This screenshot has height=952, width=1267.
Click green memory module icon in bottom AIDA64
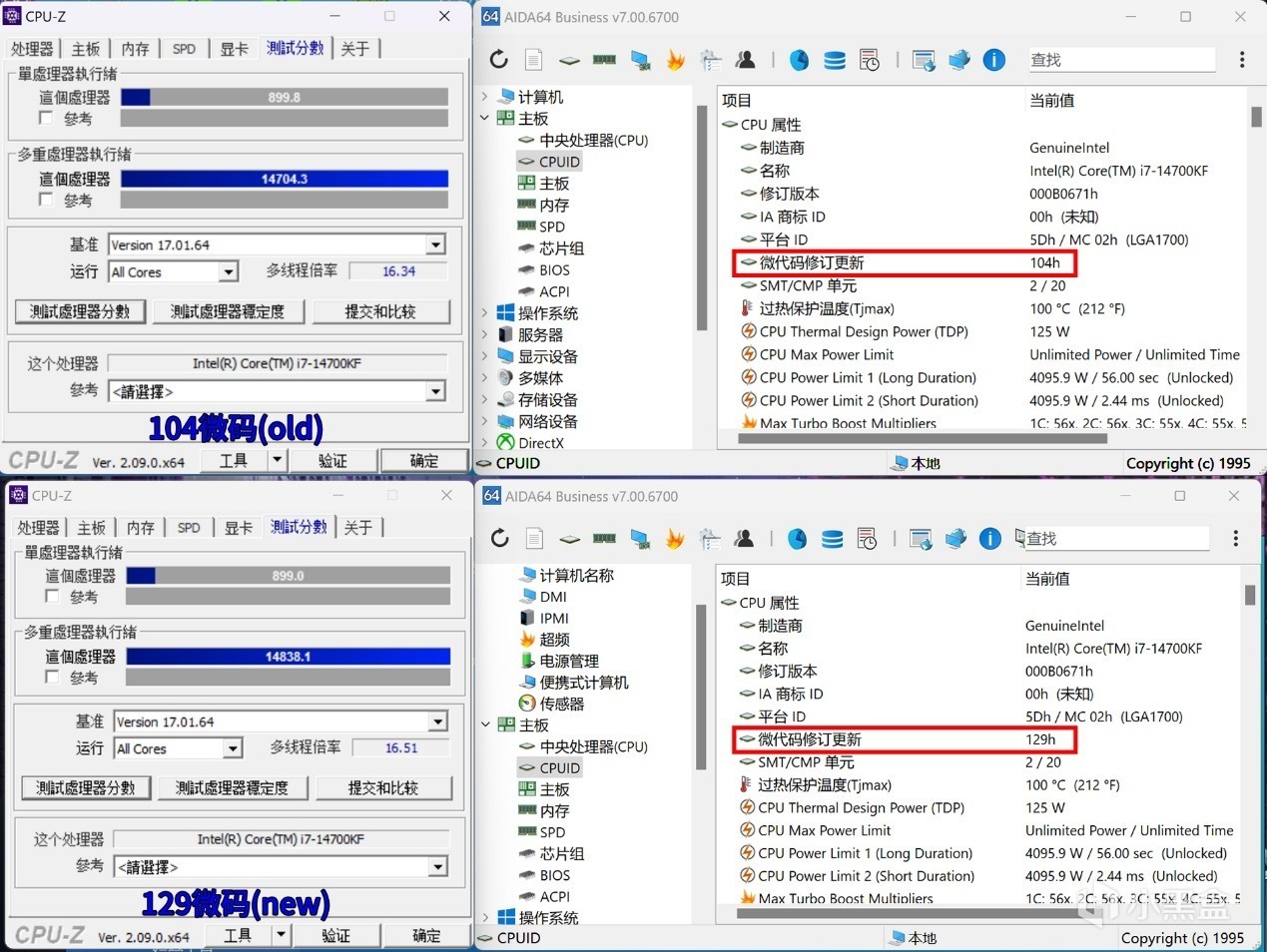pos(604,539)
